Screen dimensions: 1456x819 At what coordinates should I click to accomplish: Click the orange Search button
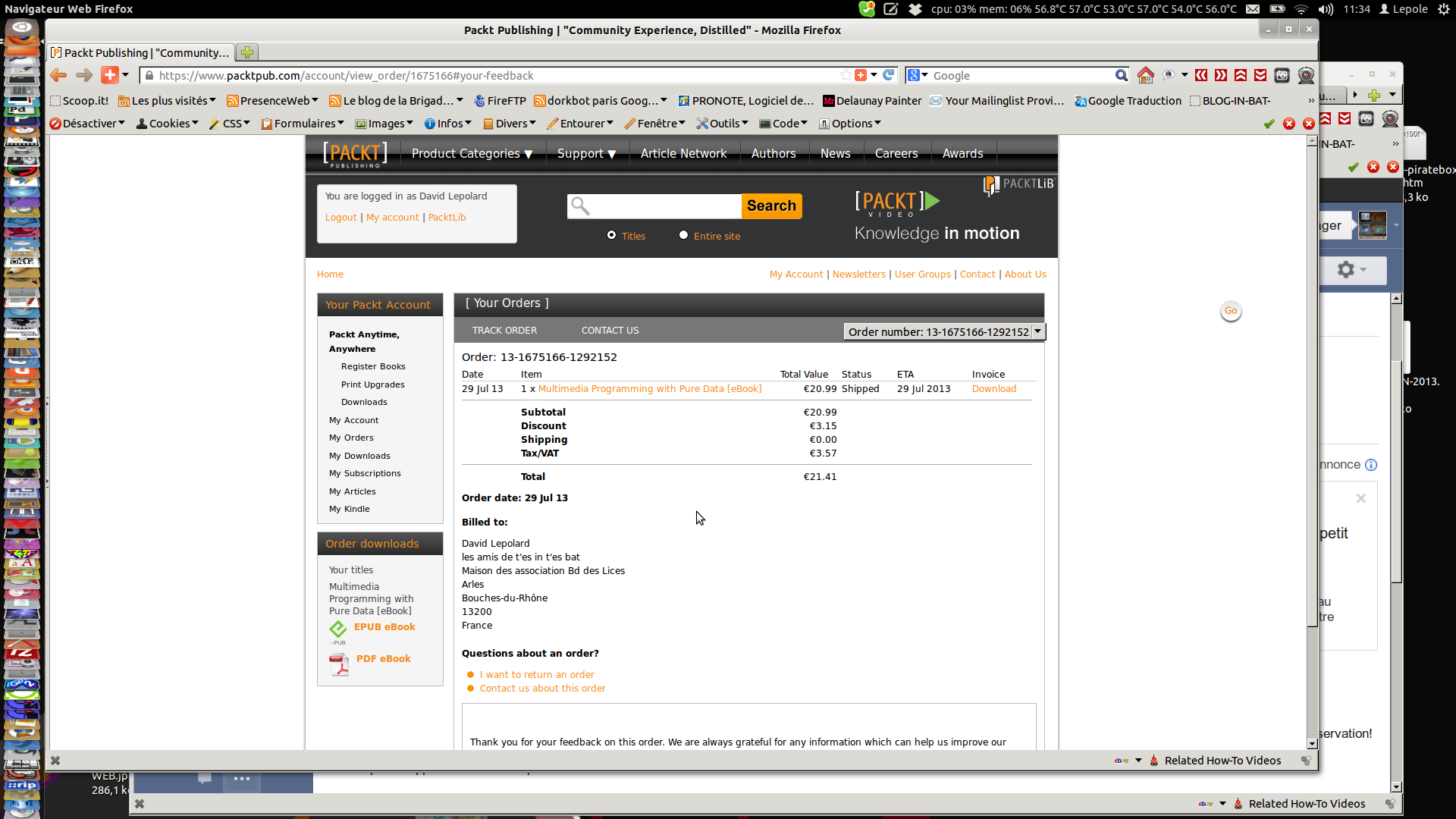(771, 206)
